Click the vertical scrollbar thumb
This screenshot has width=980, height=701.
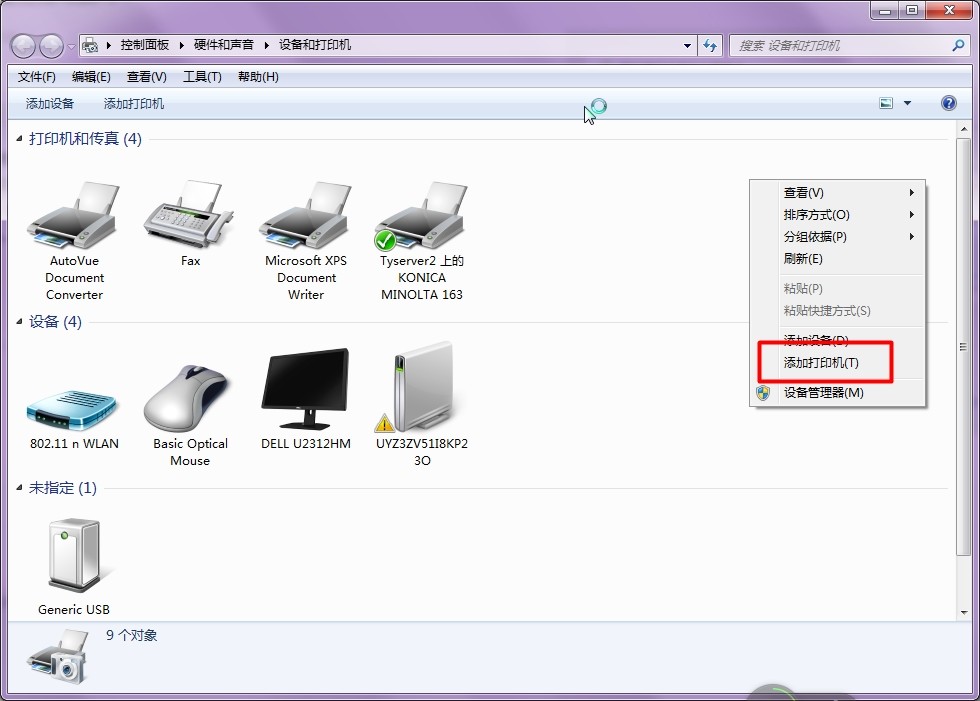point(963,347)
